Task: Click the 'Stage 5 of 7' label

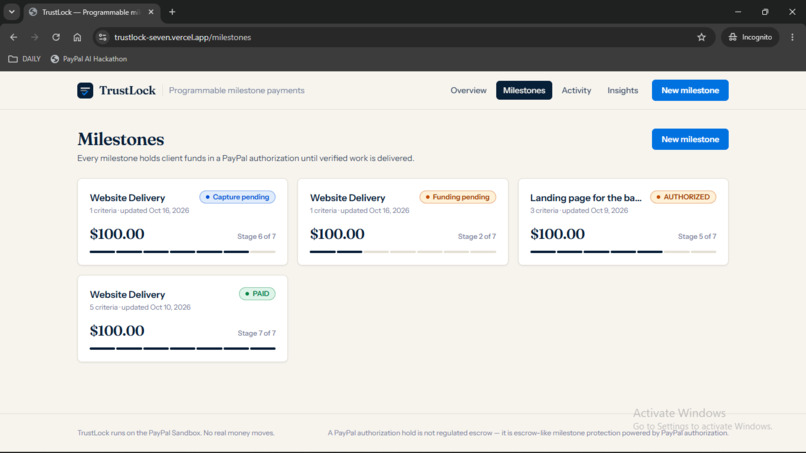Action: [697, 237]
